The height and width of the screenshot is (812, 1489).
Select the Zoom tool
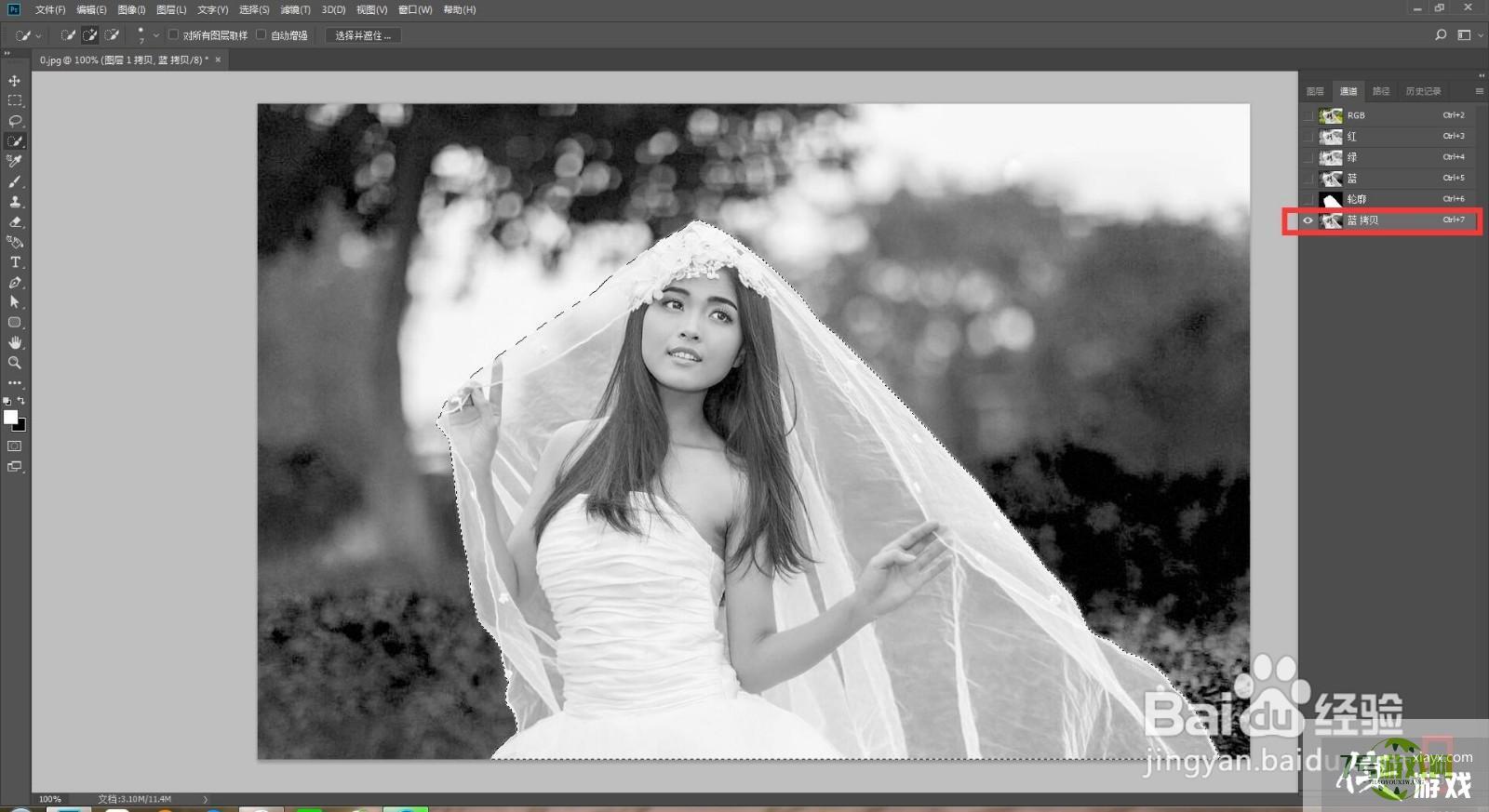[x=14, y=363]
